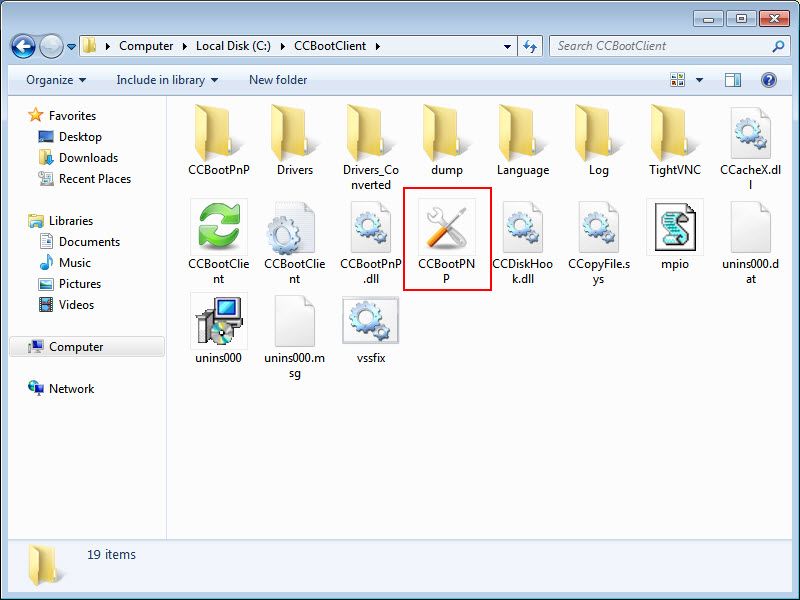This screenshot has width=800, height=600.
Task: Click the search magnifier icon
Action: click(x=778, y=46)
